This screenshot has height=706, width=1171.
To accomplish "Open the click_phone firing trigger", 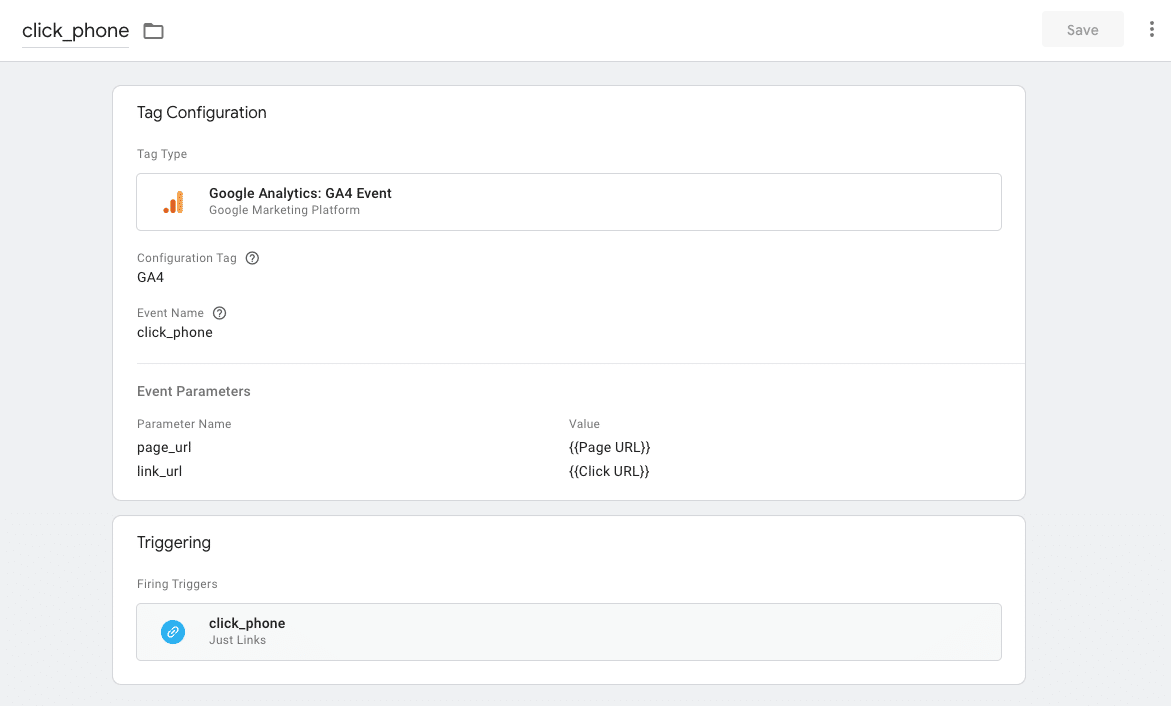I will [568, 632].
